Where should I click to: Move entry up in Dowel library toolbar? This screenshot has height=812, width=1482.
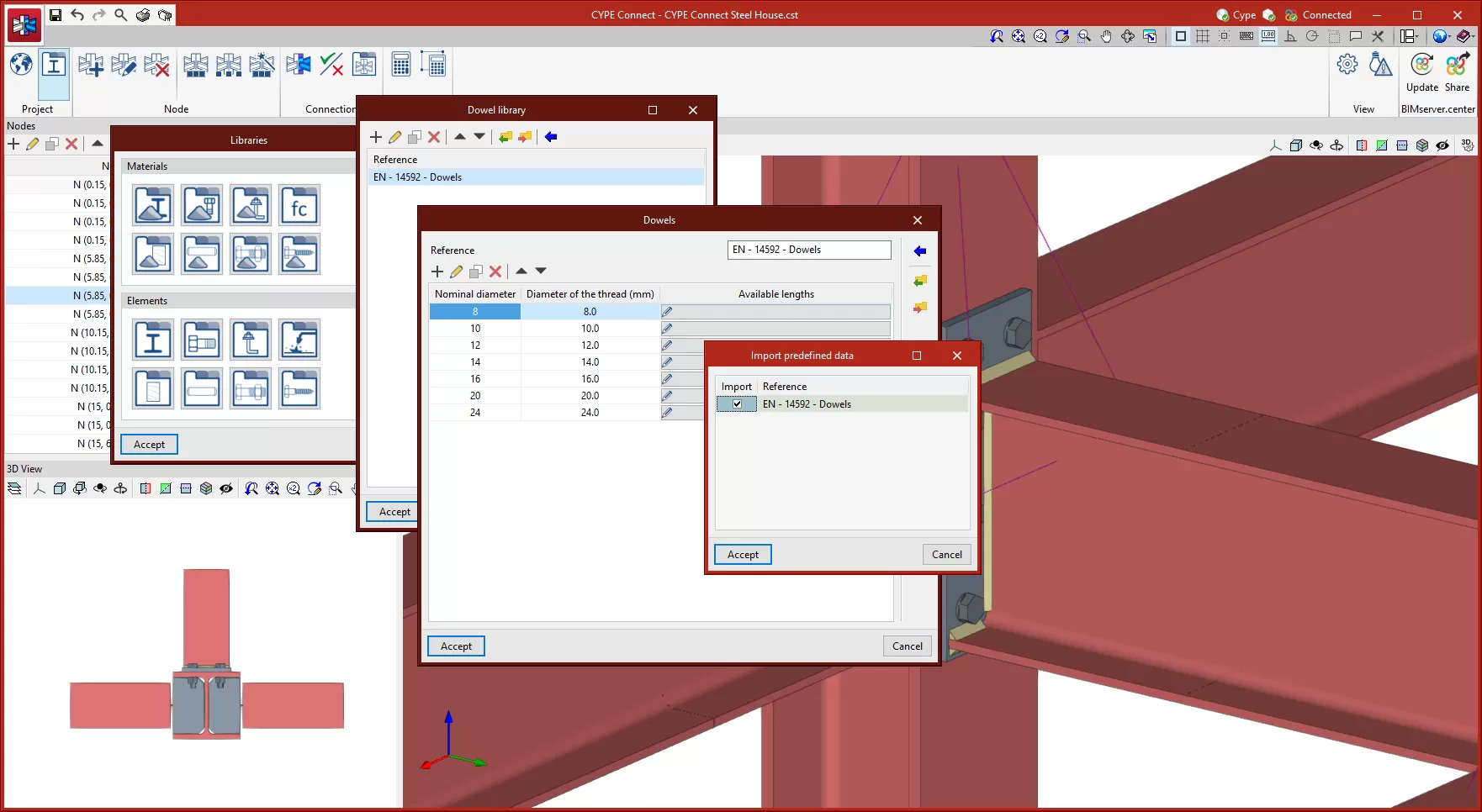460,136
